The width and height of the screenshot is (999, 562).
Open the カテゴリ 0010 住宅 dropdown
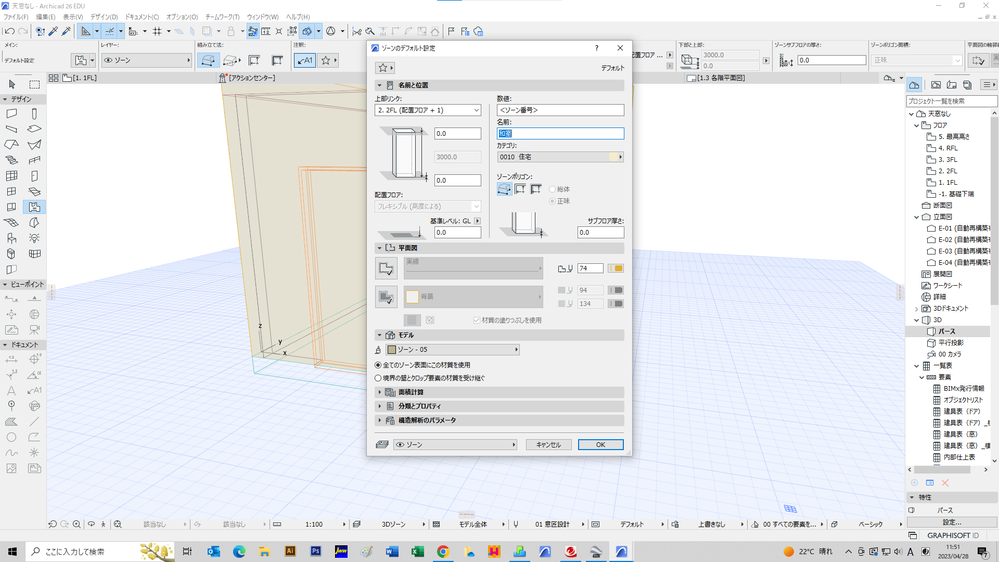click(x=560, y=157)
